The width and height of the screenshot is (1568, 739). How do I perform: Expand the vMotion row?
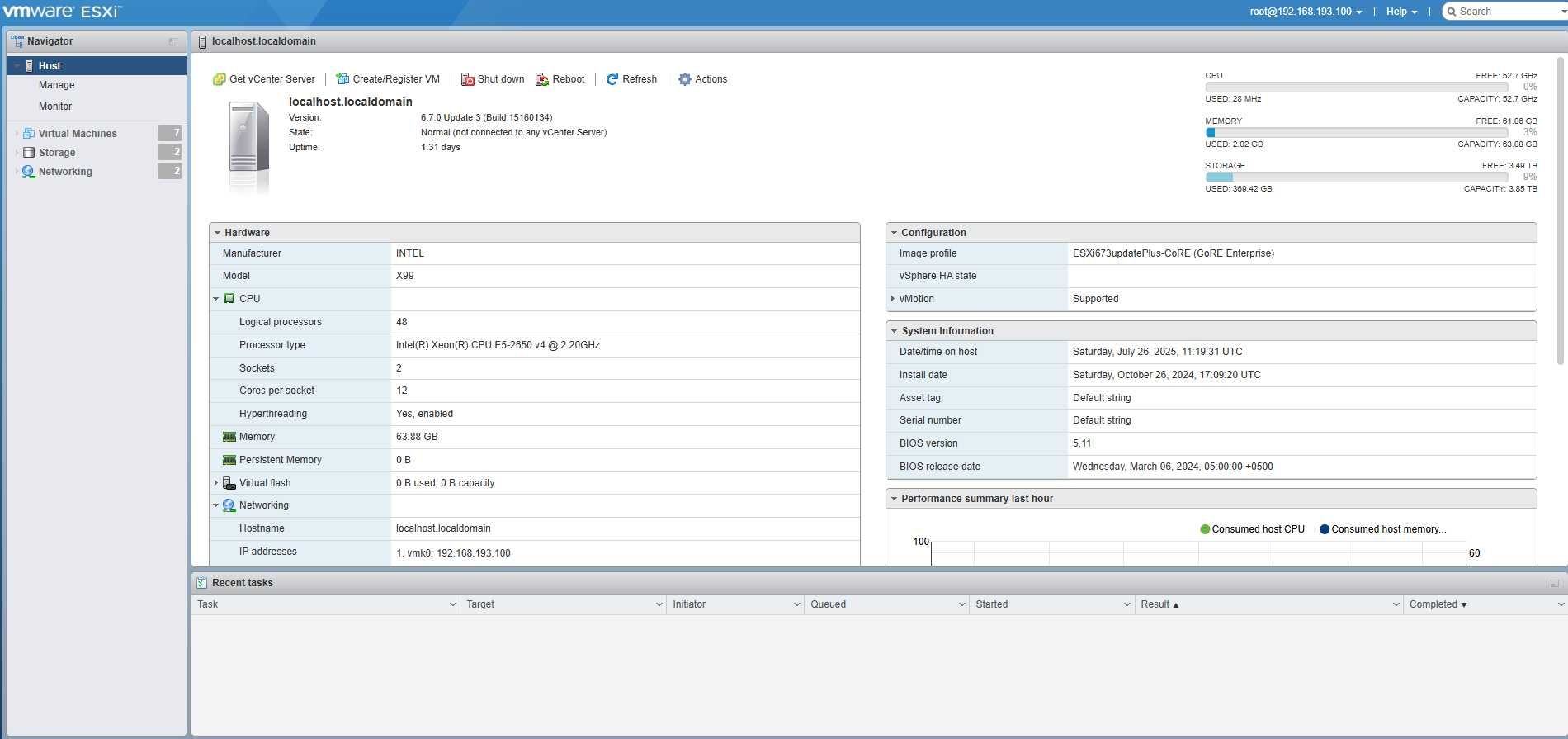[893, 299]
